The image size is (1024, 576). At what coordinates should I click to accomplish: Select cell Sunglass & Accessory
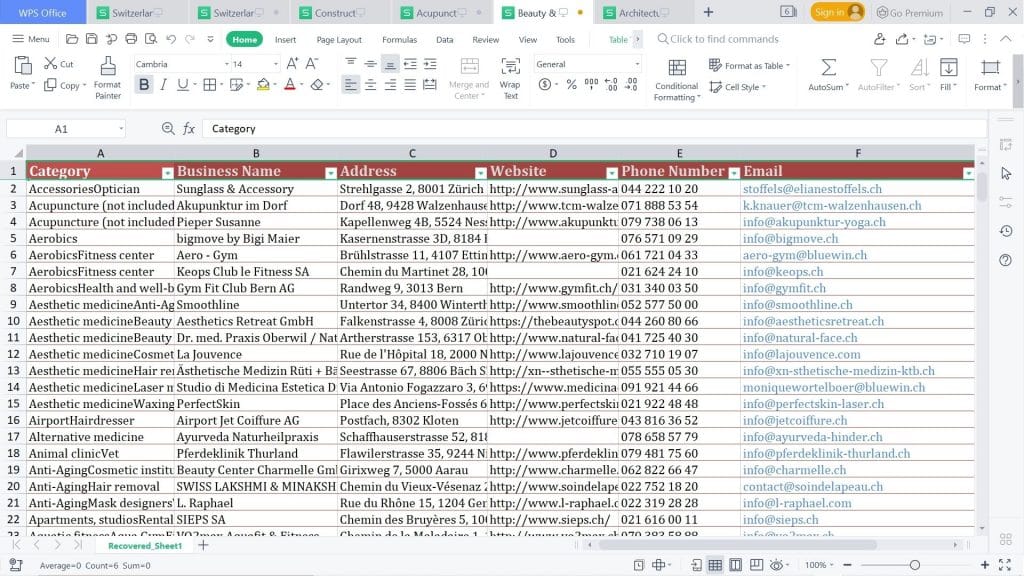coord(255,189)
